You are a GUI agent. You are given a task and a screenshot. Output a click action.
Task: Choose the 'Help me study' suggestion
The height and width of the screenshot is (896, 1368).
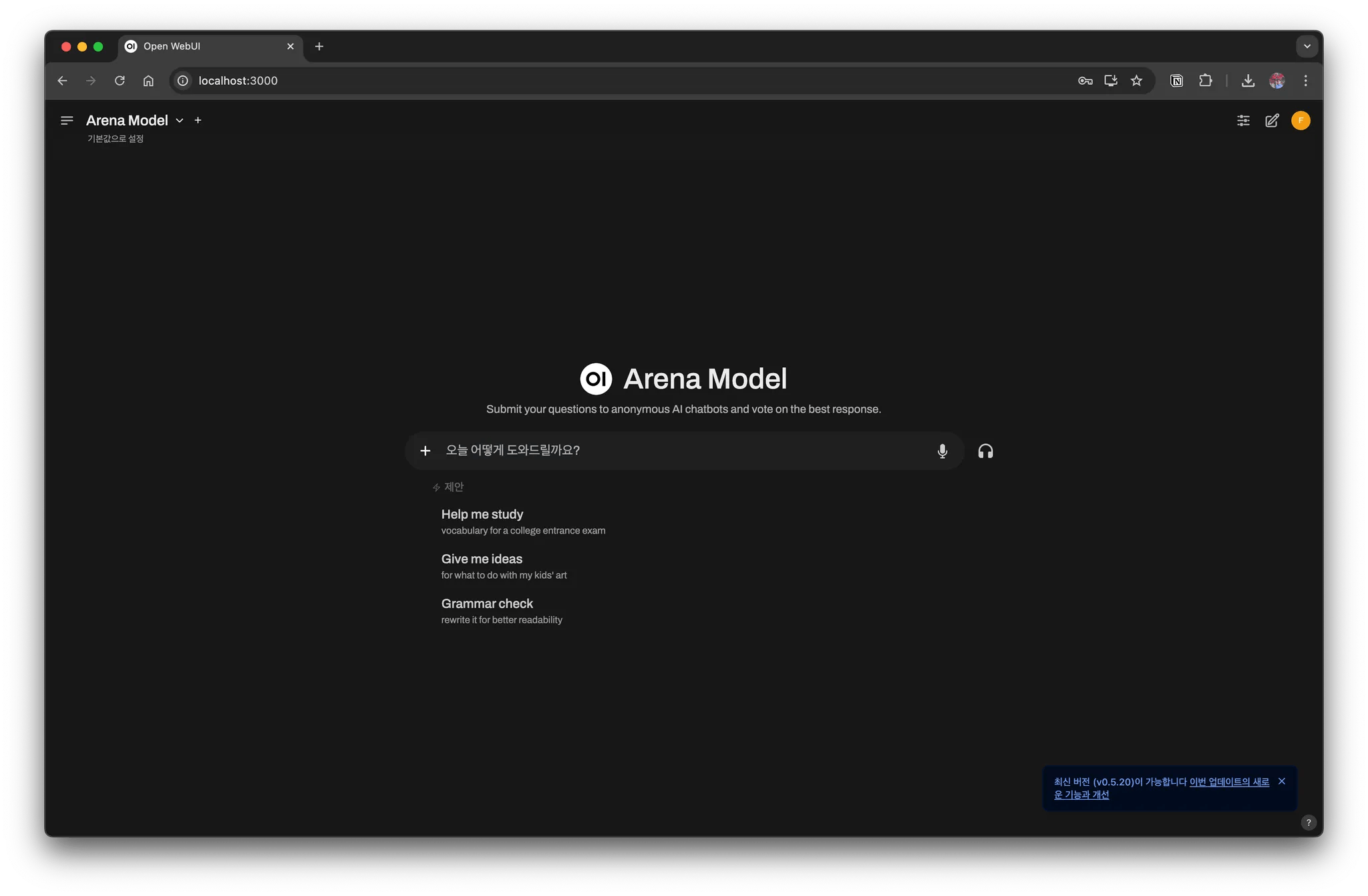coord(523,521)
